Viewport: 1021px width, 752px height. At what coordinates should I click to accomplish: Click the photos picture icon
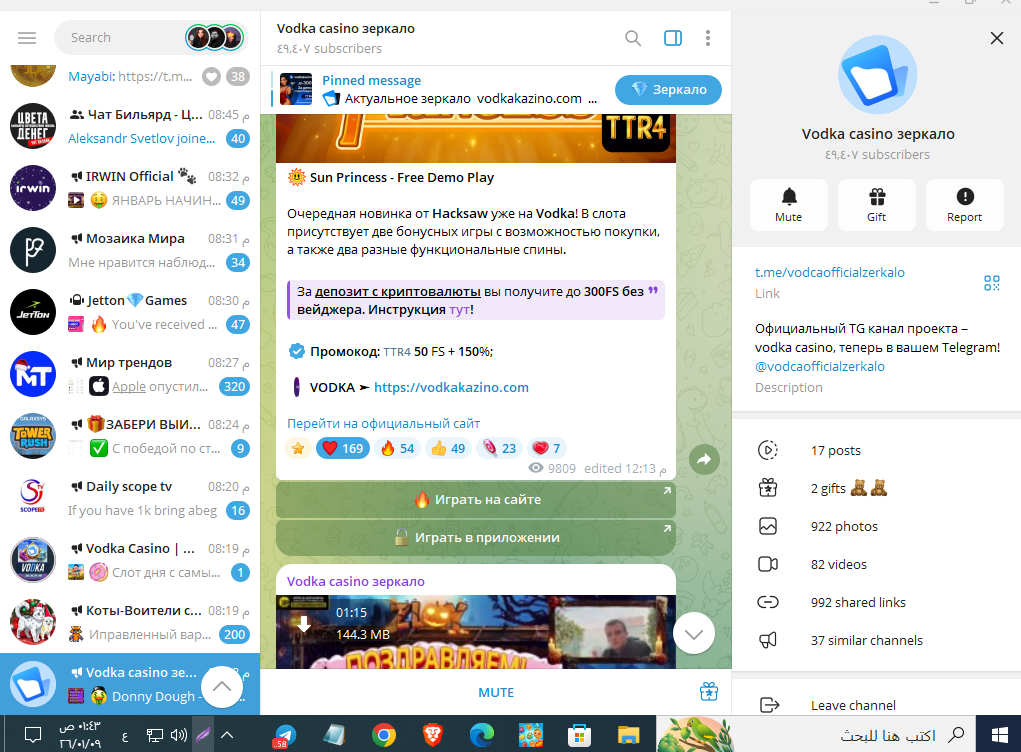(x=768, y=526)
